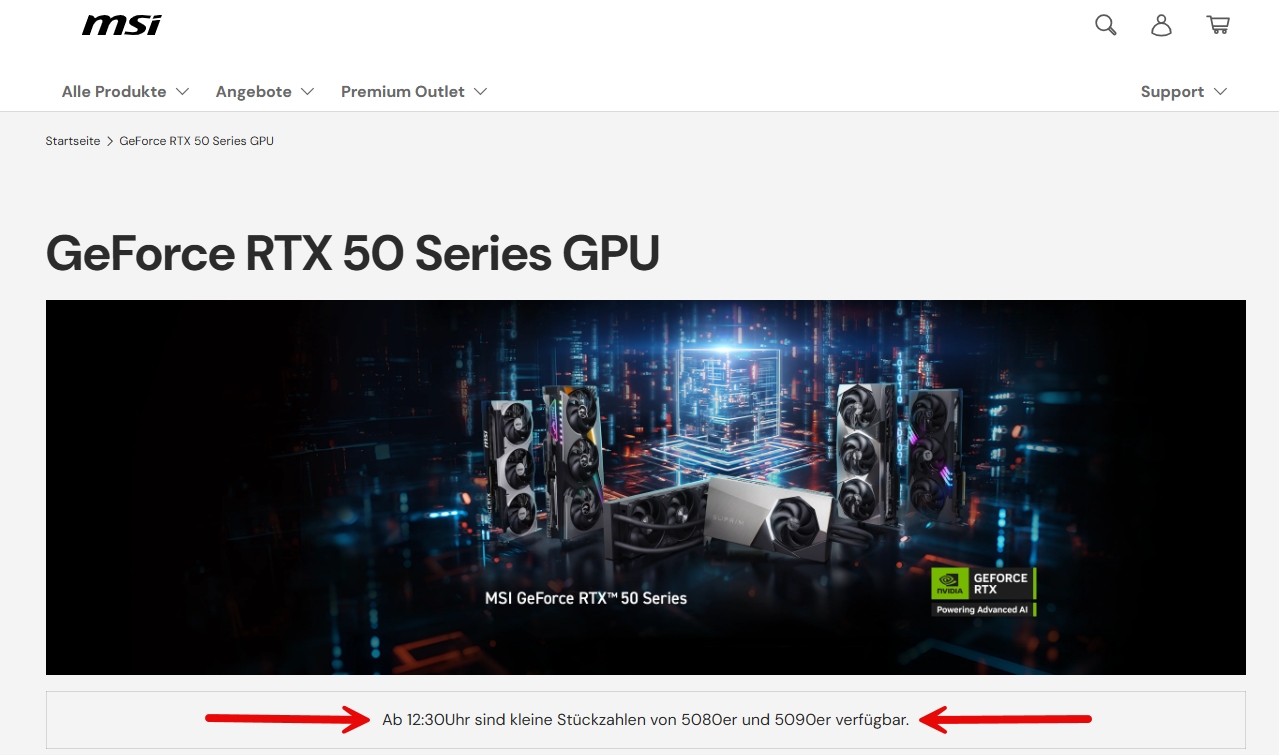
Task: Expand the Alle Produkte chevron
Action: coord(182,91)
